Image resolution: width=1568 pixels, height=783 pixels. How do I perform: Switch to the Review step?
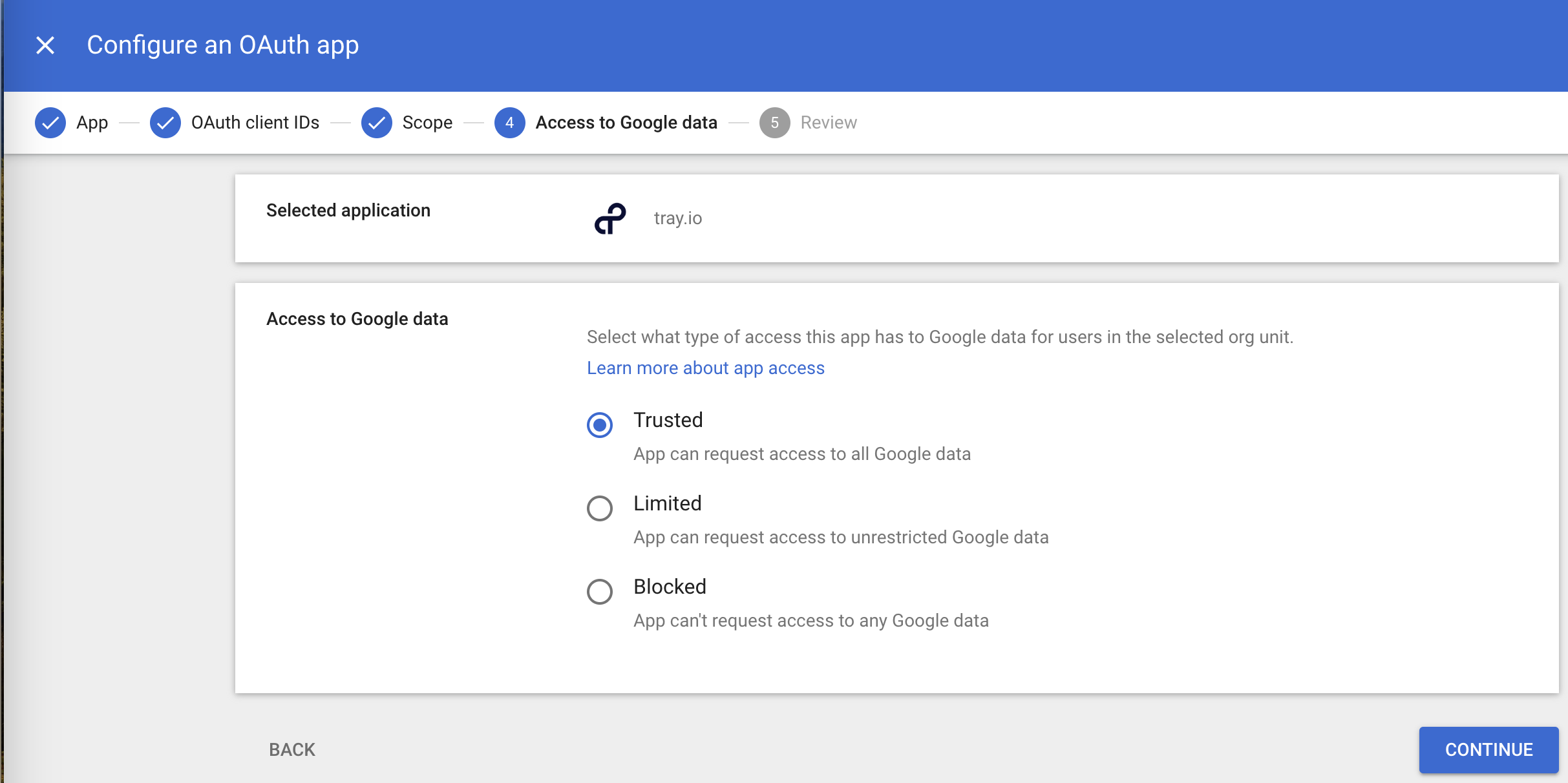click(x=828, y=122)
